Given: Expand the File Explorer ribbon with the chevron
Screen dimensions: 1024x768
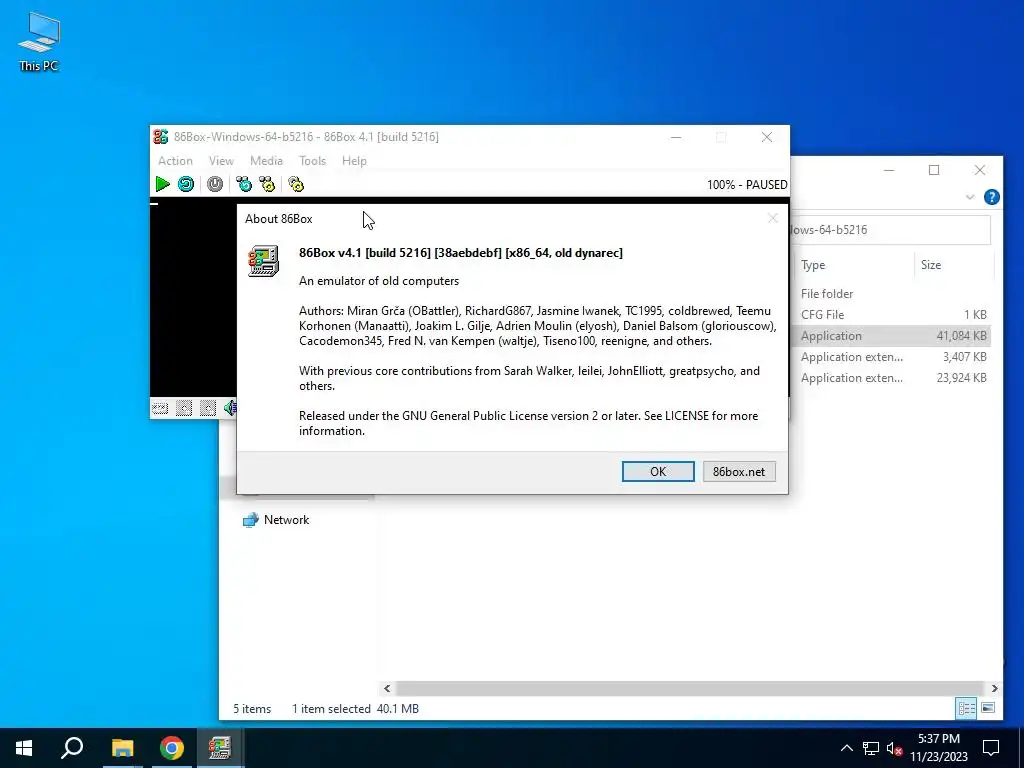Looking at the screenshot, I should (970, 197).
